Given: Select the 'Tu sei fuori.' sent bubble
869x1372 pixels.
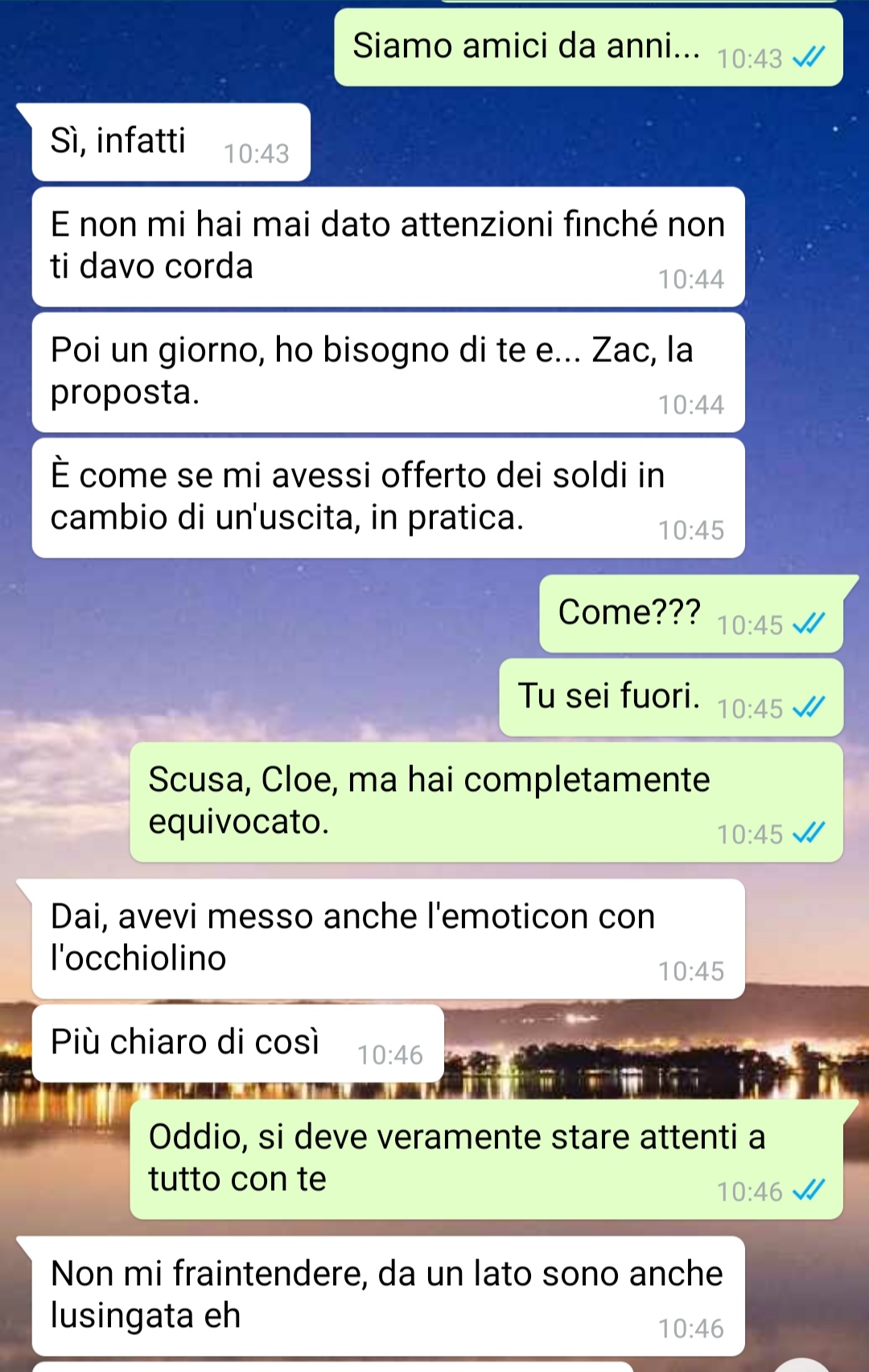Looking at the screenshot, I should click(x=671, y=698).
